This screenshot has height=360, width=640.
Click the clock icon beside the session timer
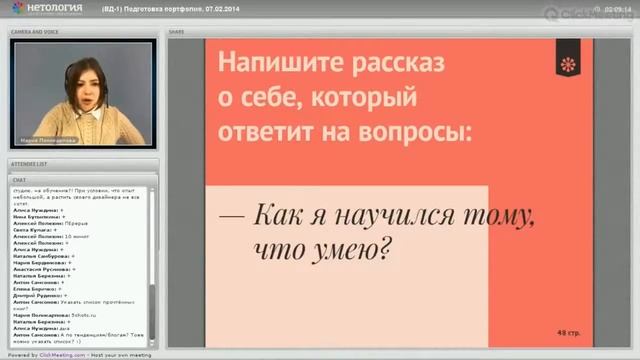597,9
